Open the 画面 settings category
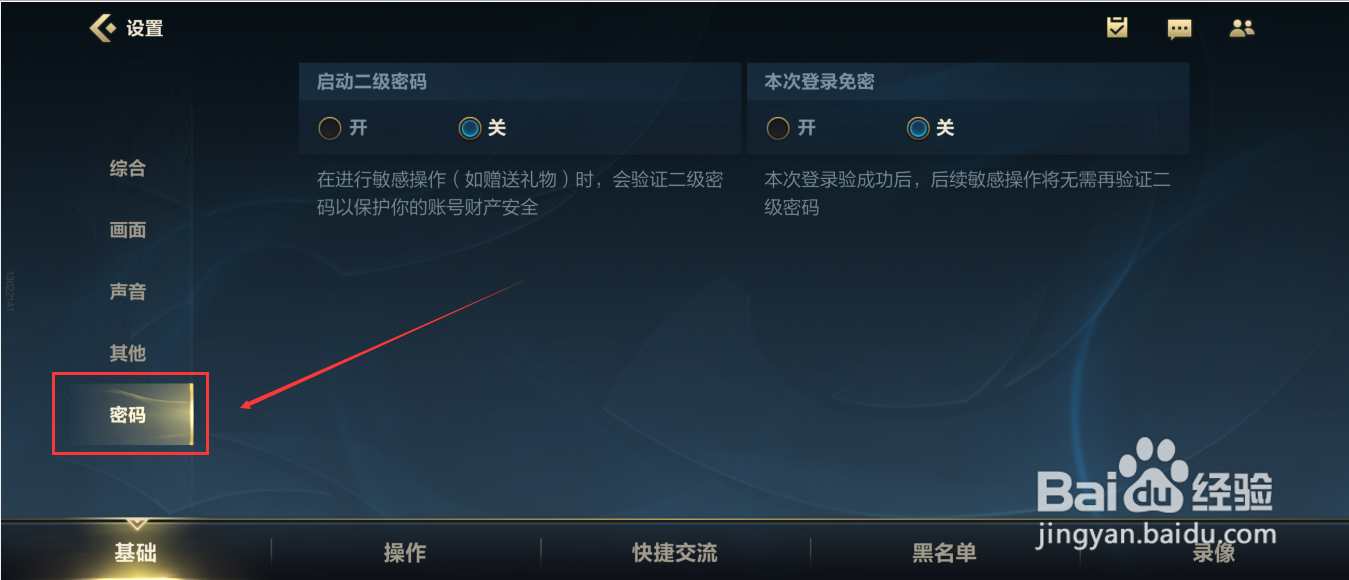This screenshot has height=580, width=1349. [128, 230]
